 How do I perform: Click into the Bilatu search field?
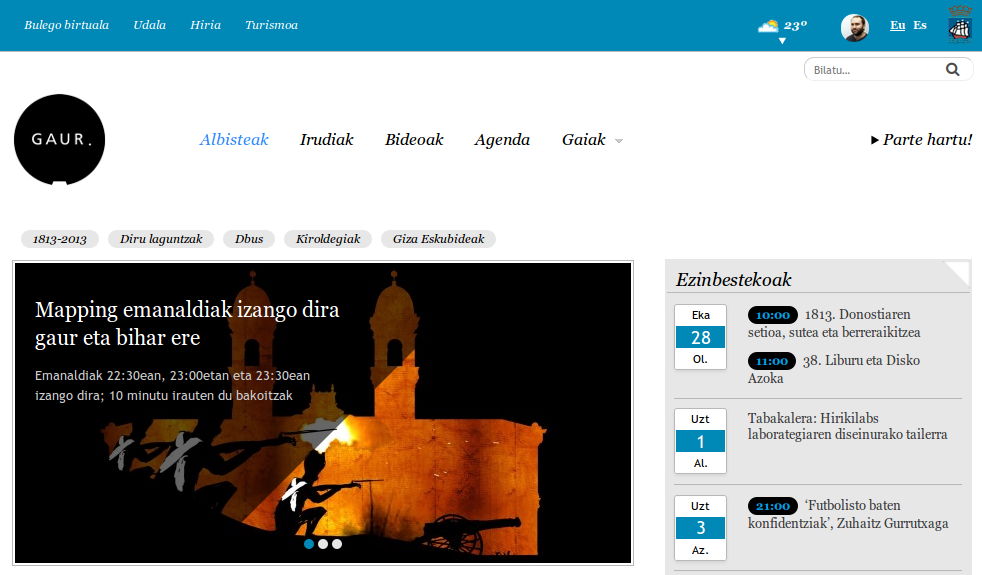(x=870, y=70)
